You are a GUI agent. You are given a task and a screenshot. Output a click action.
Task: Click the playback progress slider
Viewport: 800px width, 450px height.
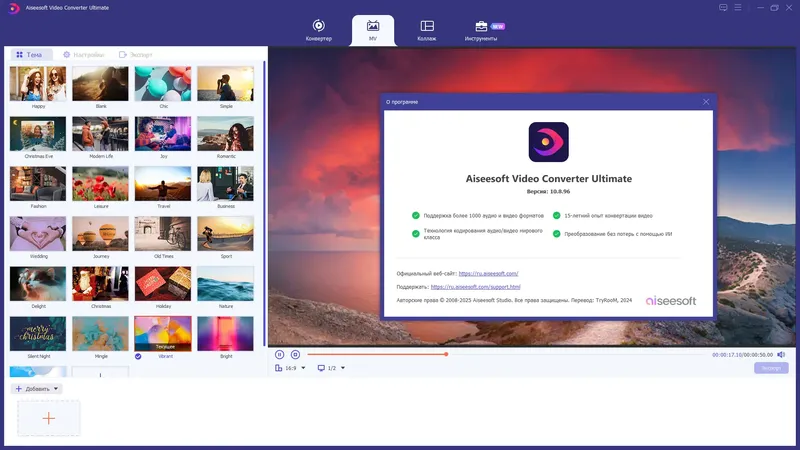[506, 354]
